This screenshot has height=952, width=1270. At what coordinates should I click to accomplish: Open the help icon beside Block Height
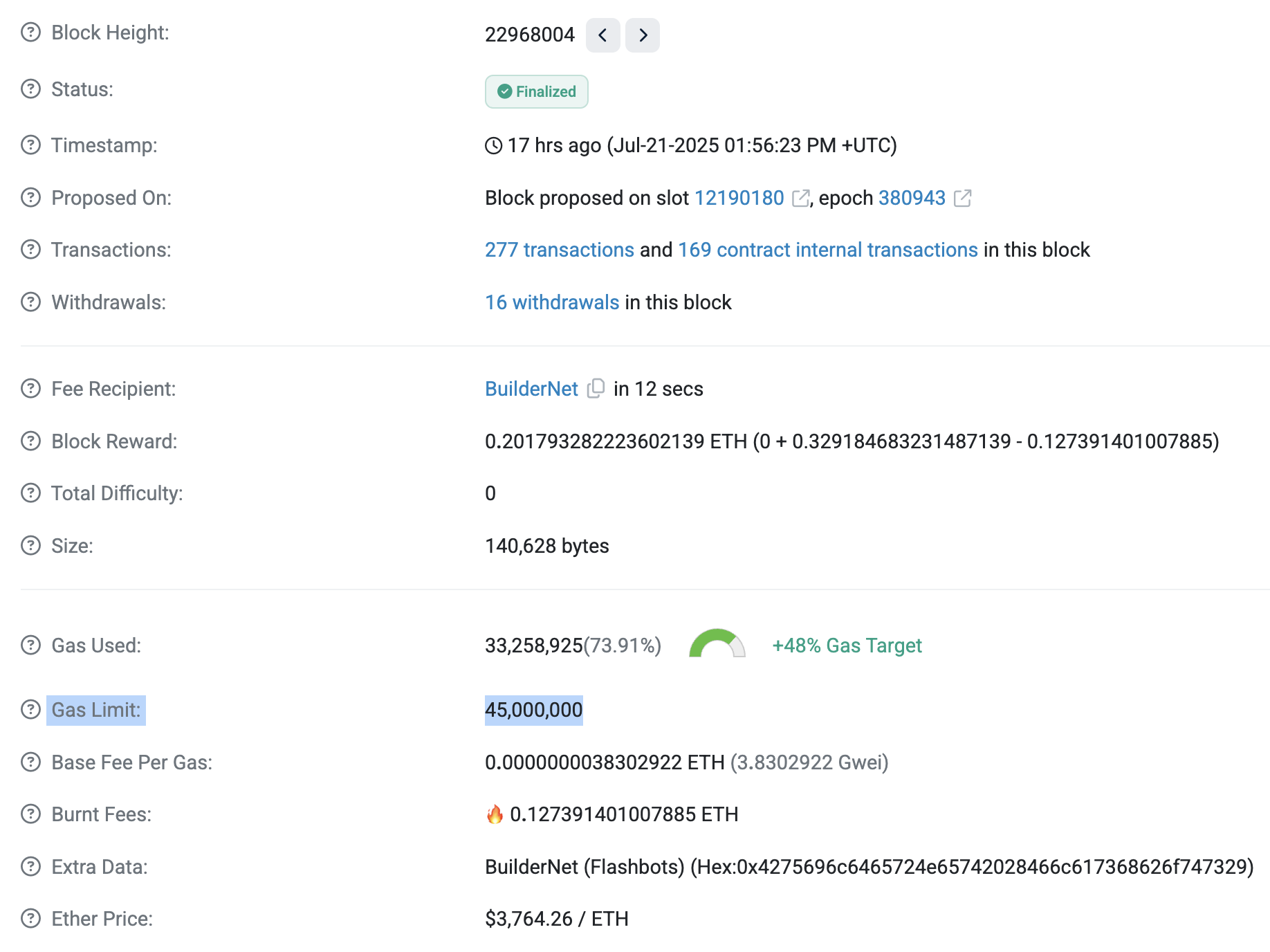[x=31, y=33]
